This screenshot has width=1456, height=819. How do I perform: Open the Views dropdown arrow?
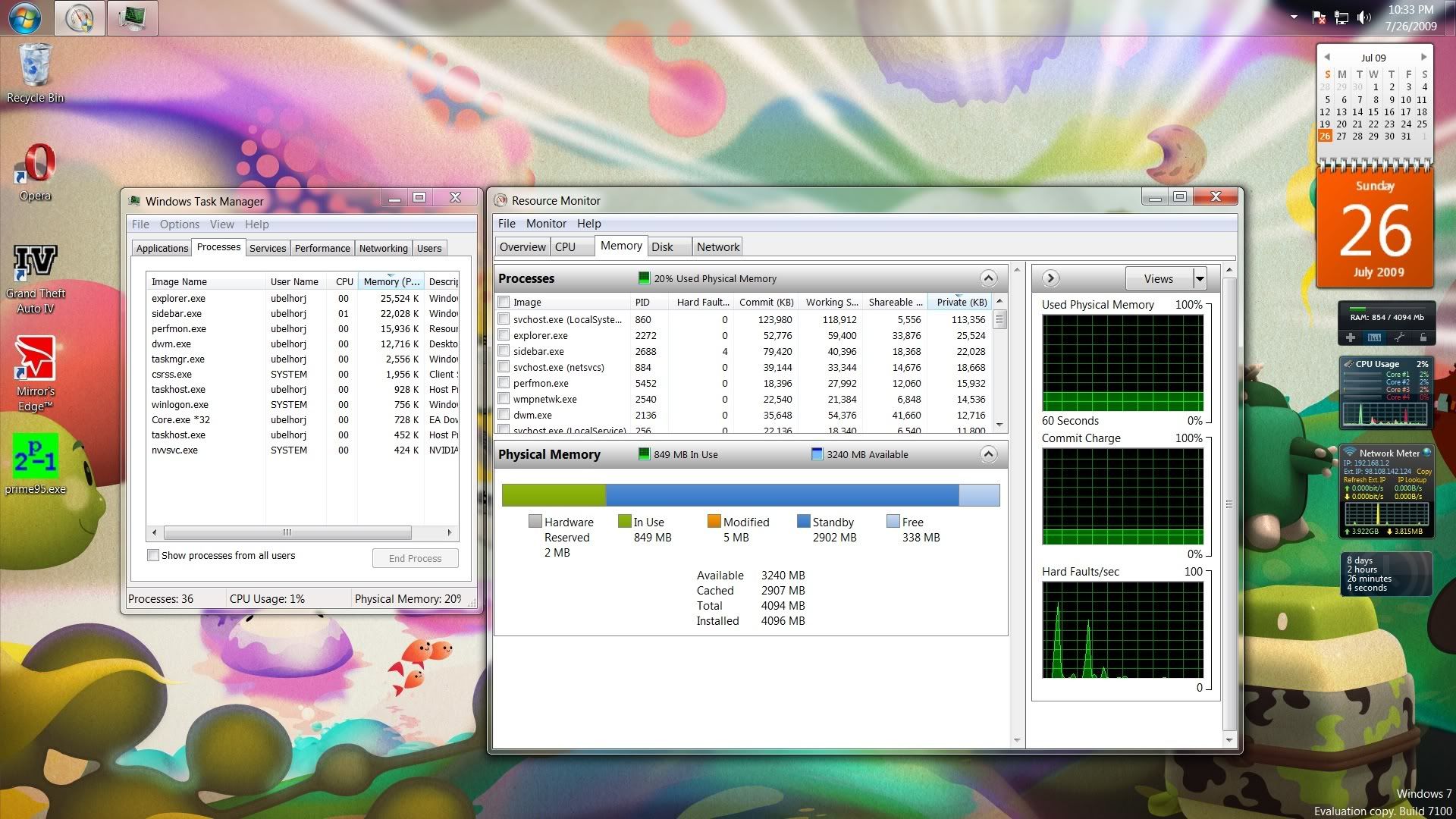click(x=1200, y=278)
